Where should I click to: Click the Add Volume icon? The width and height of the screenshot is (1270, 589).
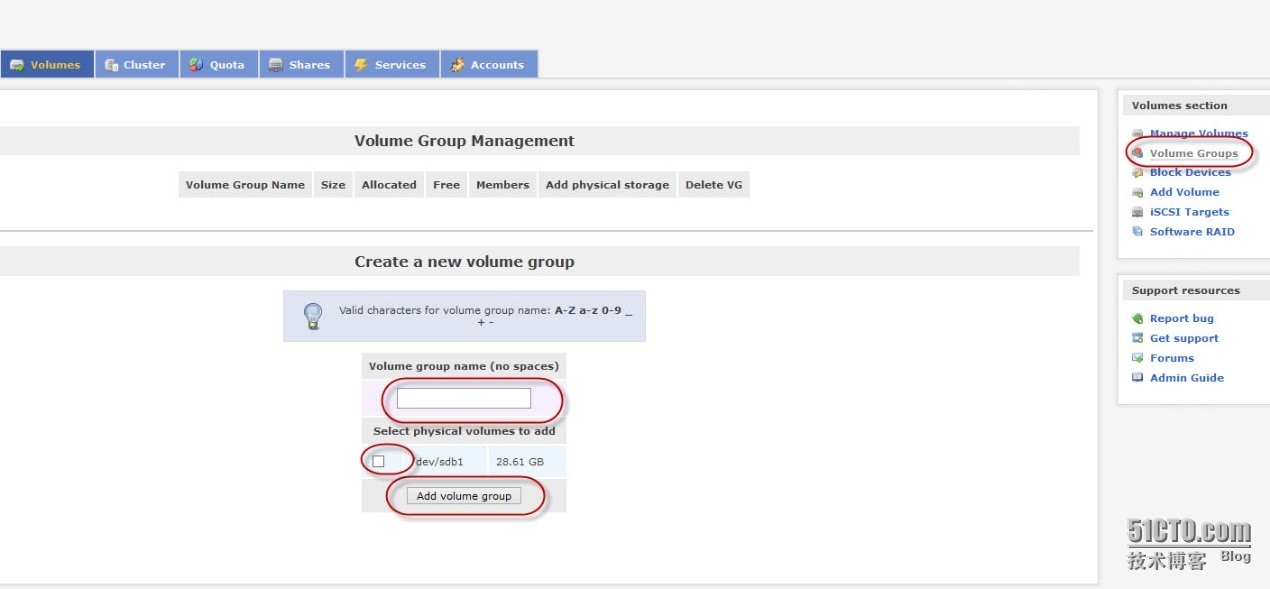click(1137, 192)
